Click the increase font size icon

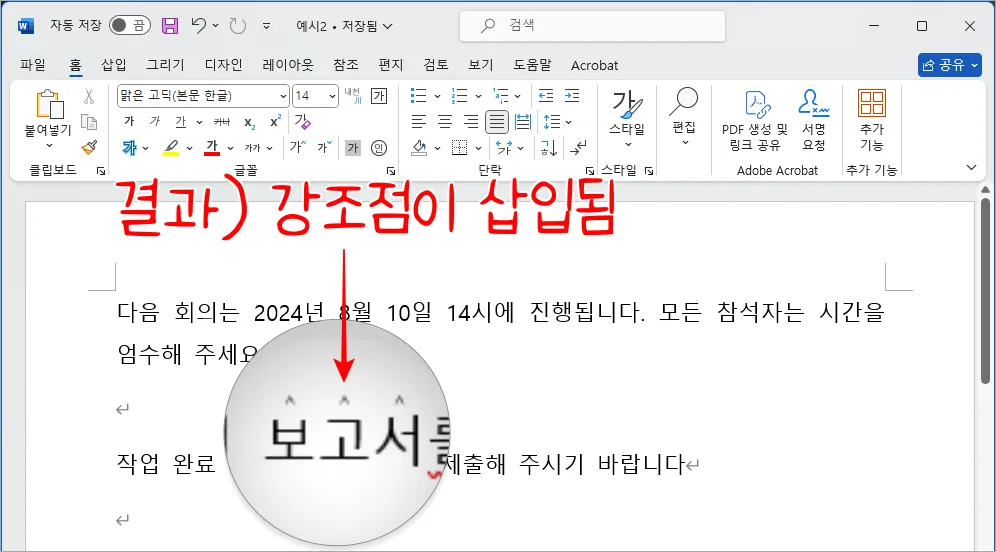click(297, 147)
